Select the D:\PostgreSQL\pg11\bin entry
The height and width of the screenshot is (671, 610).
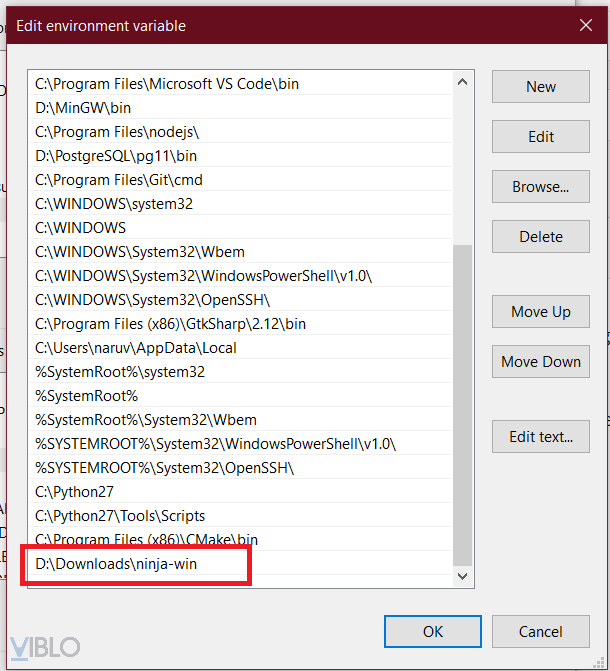[240, 156]
